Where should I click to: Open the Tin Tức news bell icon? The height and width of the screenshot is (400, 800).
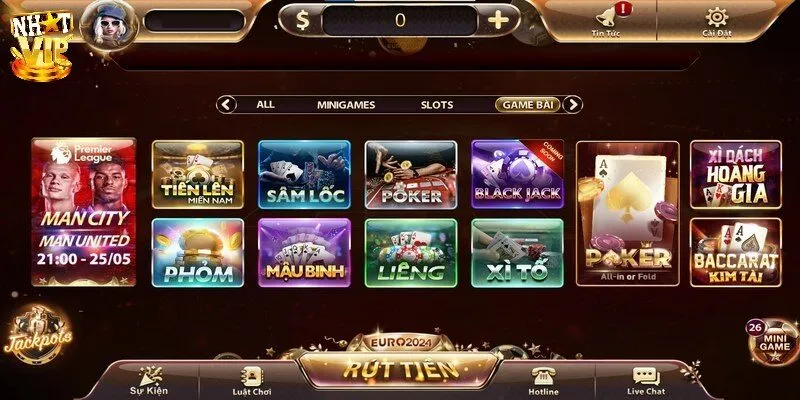click(x=605, y=17)
